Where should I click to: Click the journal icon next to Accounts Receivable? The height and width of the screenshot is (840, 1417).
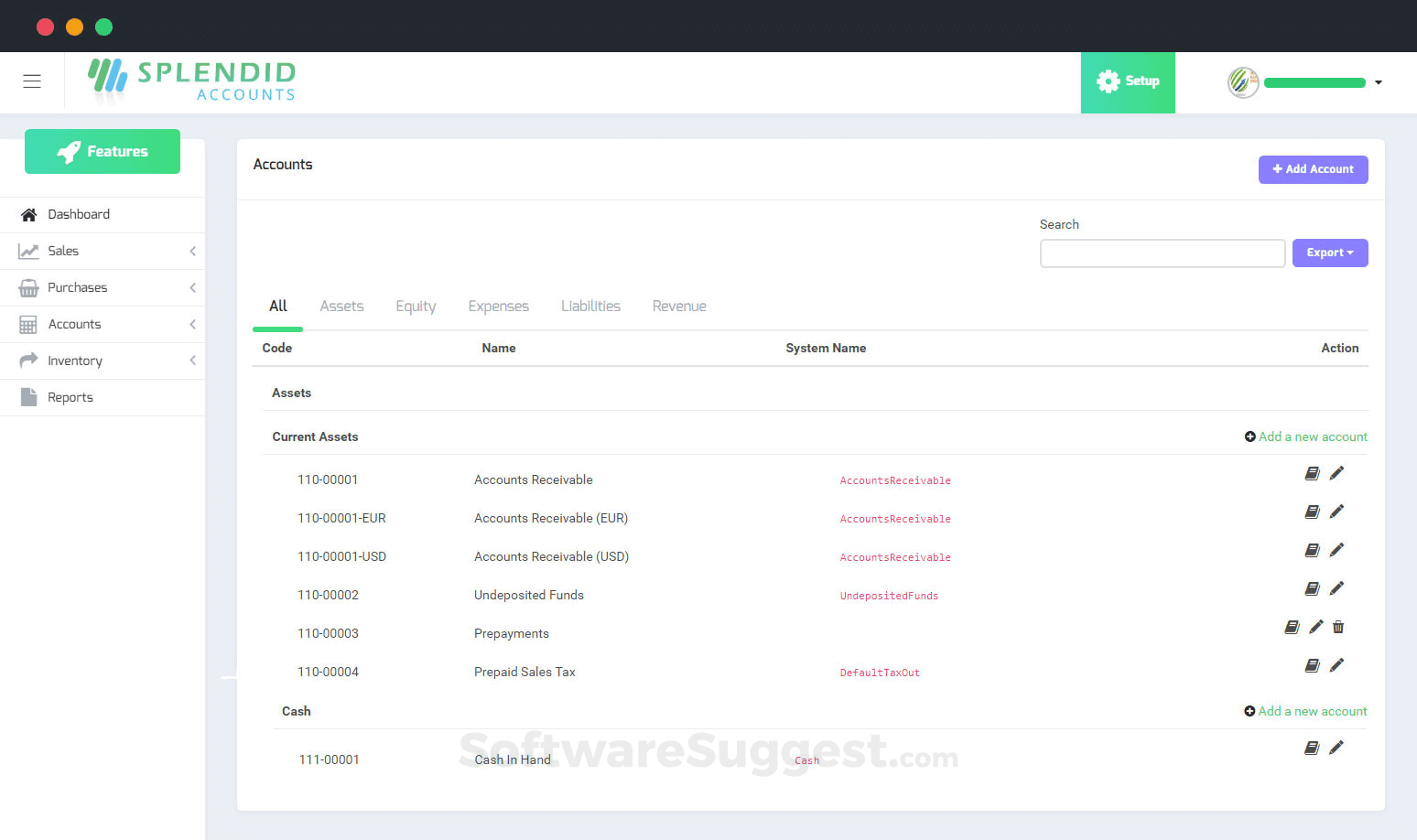point(1313,473)
